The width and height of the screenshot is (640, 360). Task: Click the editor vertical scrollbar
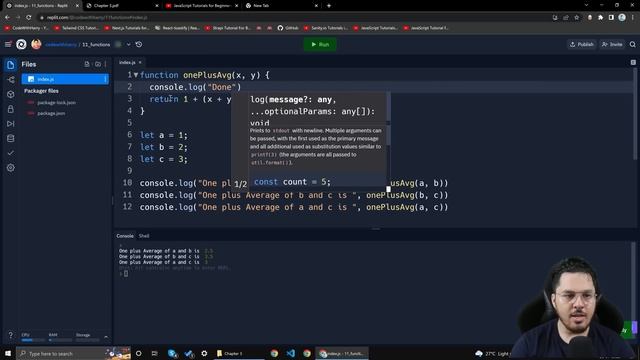(x=635, y=114)
